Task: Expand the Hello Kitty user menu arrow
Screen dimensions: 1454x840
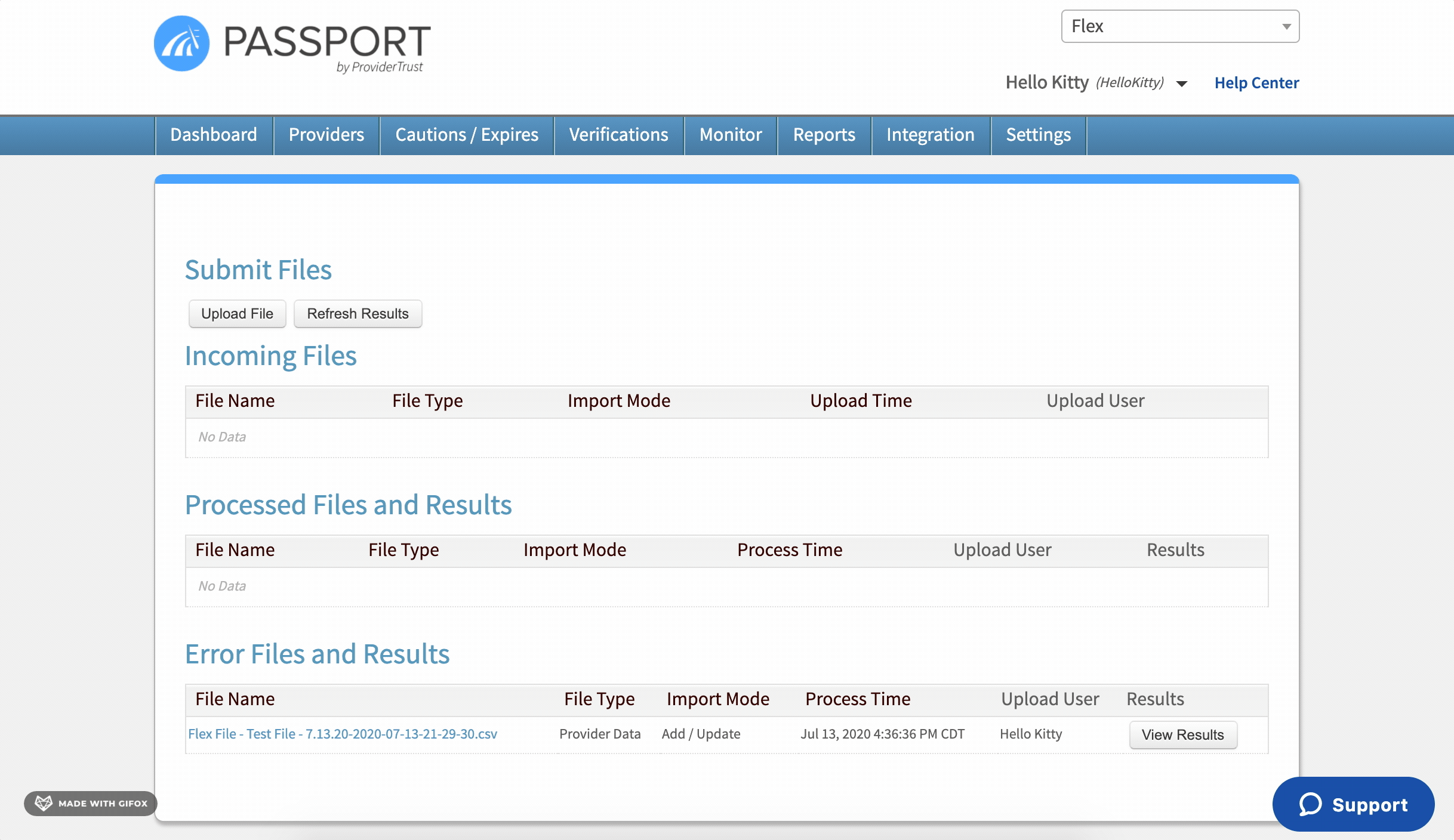Action: pyautogui.click(x=1181, y=84)
